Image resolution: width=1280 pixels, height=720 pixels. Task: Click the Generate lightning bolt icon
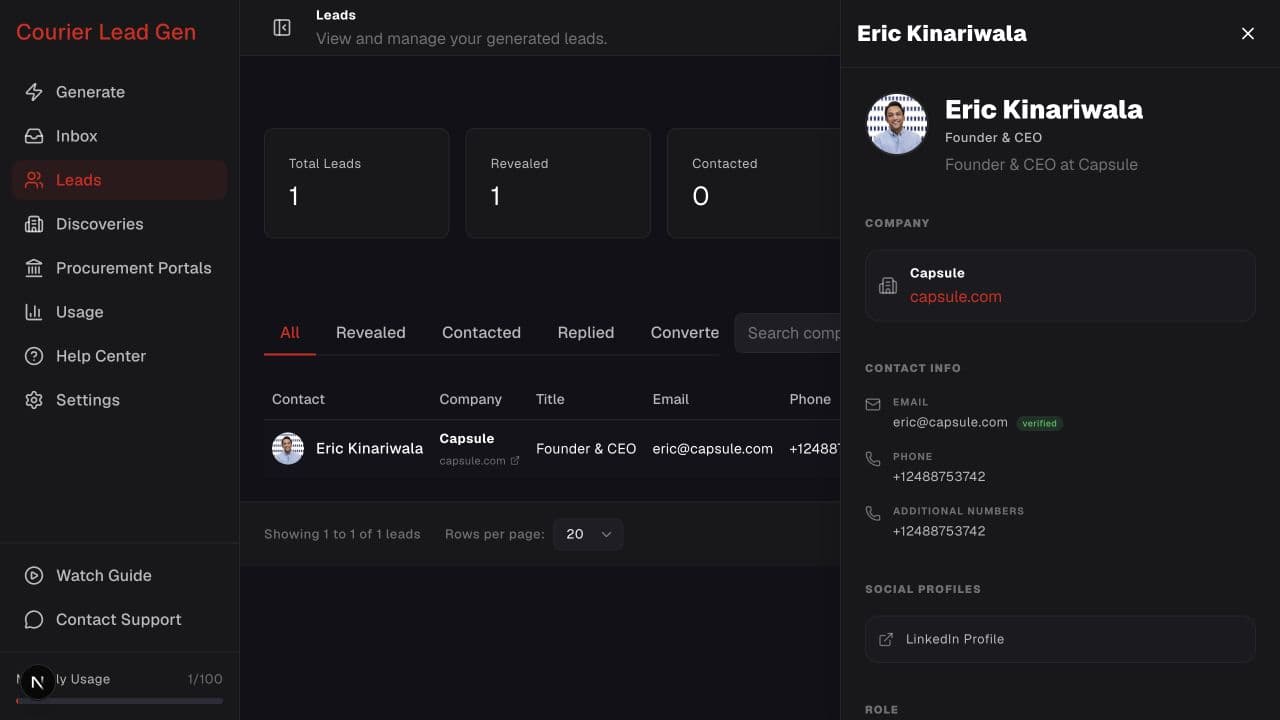[x=34, y=92]
